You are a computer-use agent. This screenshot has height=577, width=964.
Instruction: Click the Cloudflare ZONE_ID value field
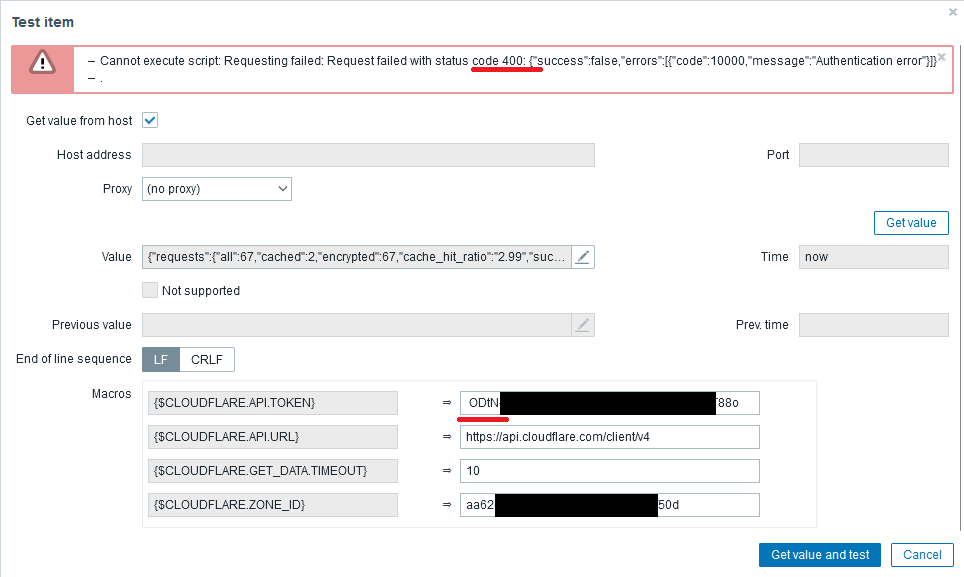pyautogui.click(x=609, y=505)
